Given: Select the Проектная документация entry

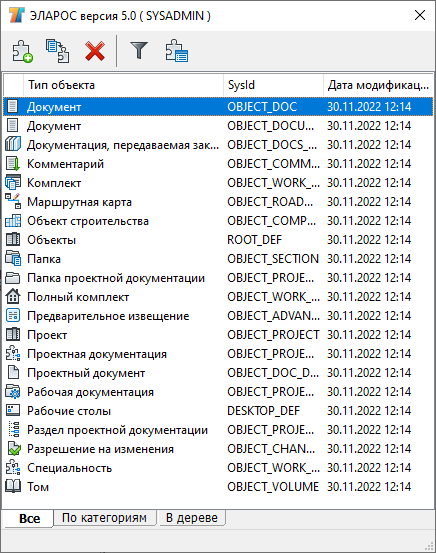Looking at the screenshot, I should coord(218,354).
